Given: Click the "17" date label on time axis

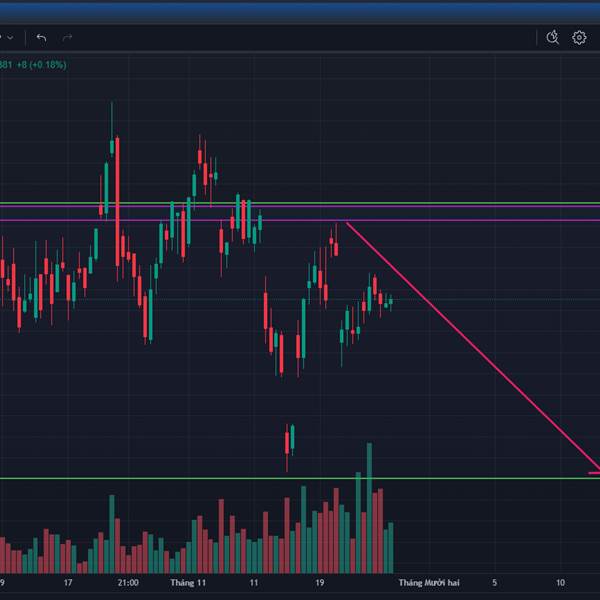Looking at the screenshot, I should [68, 582].
